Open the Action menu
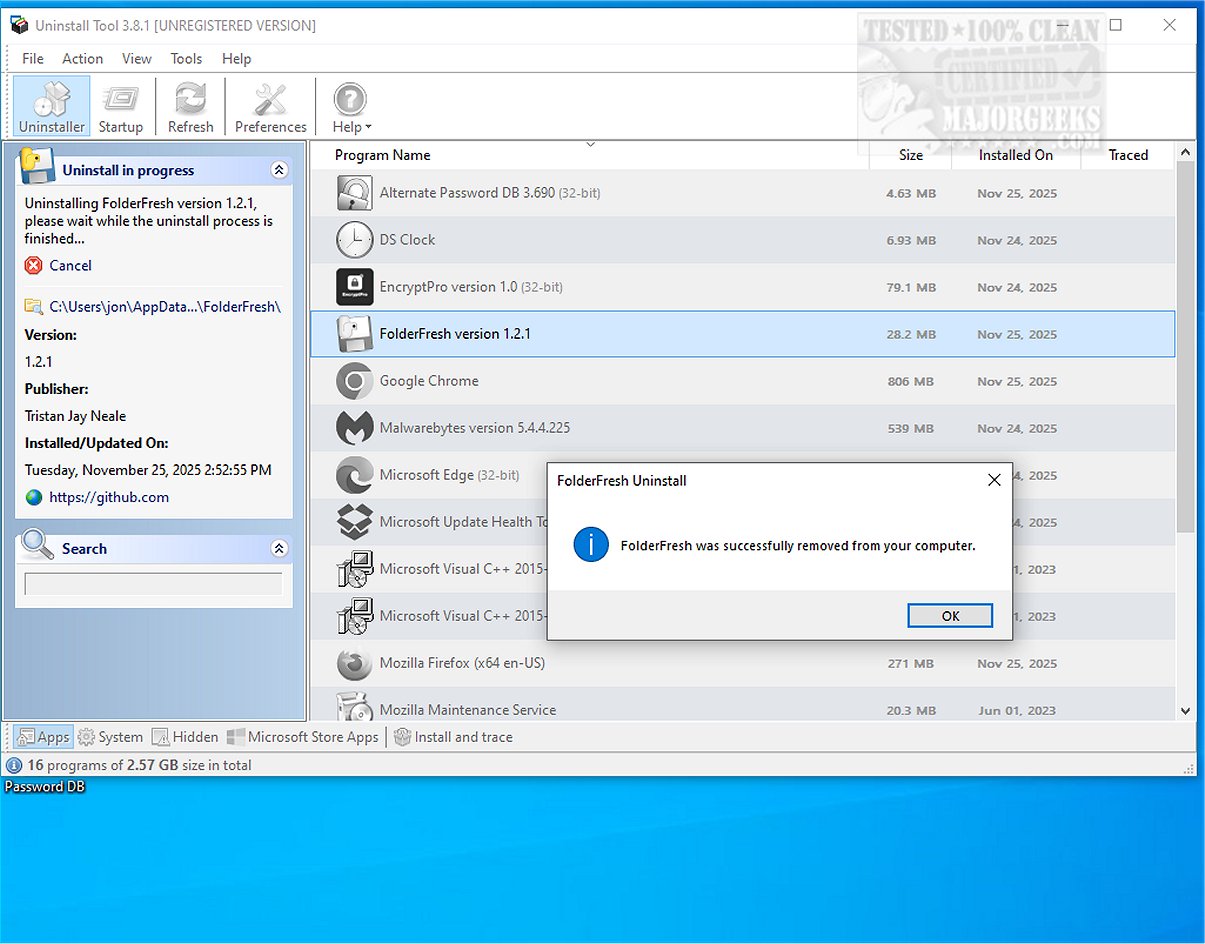Image resolution: width=1205 pixels, height=944 pixels. coord(82,59)
